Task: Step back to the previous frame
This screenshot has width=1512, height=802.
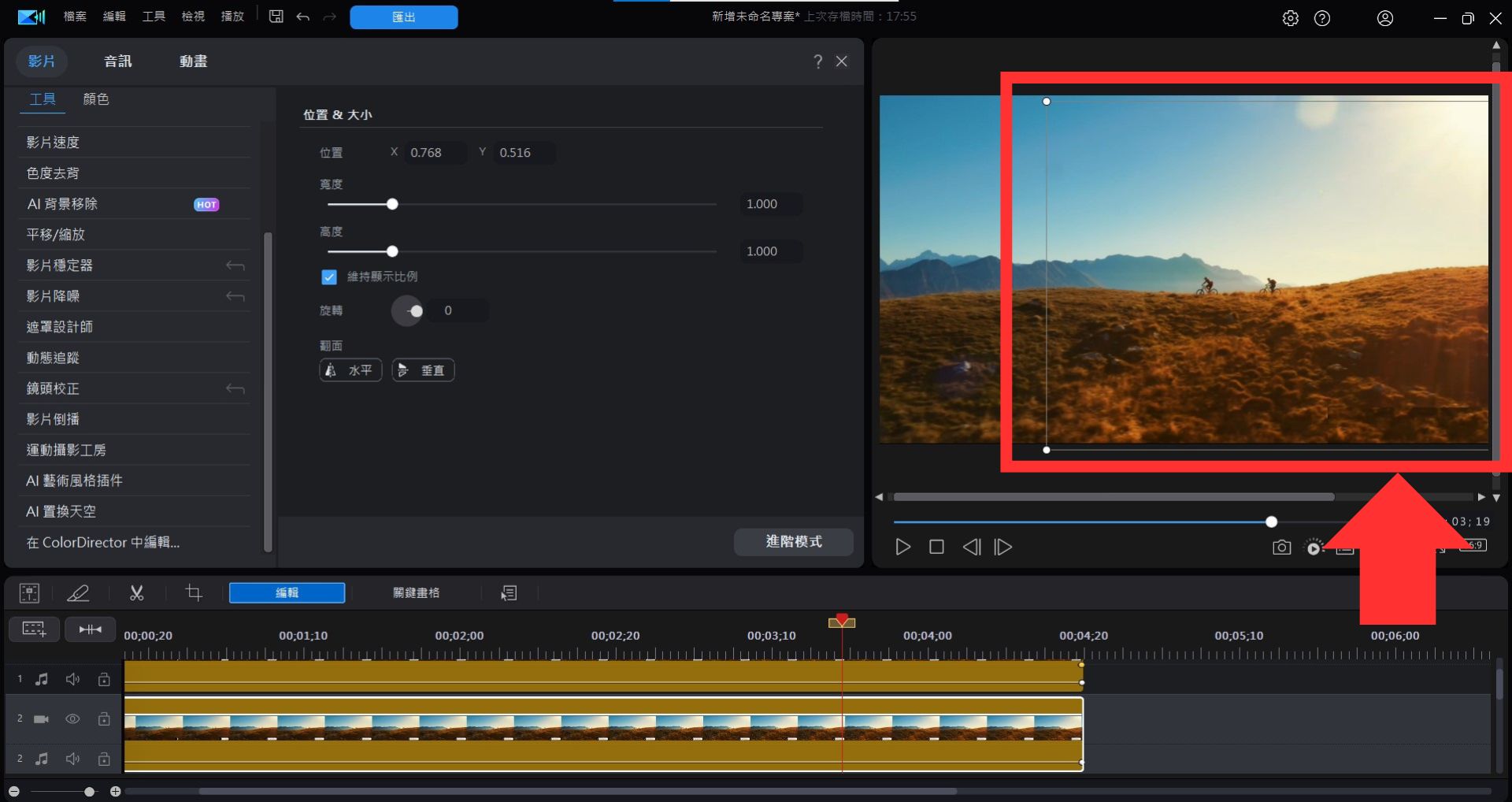Action: tap(972, 548)
